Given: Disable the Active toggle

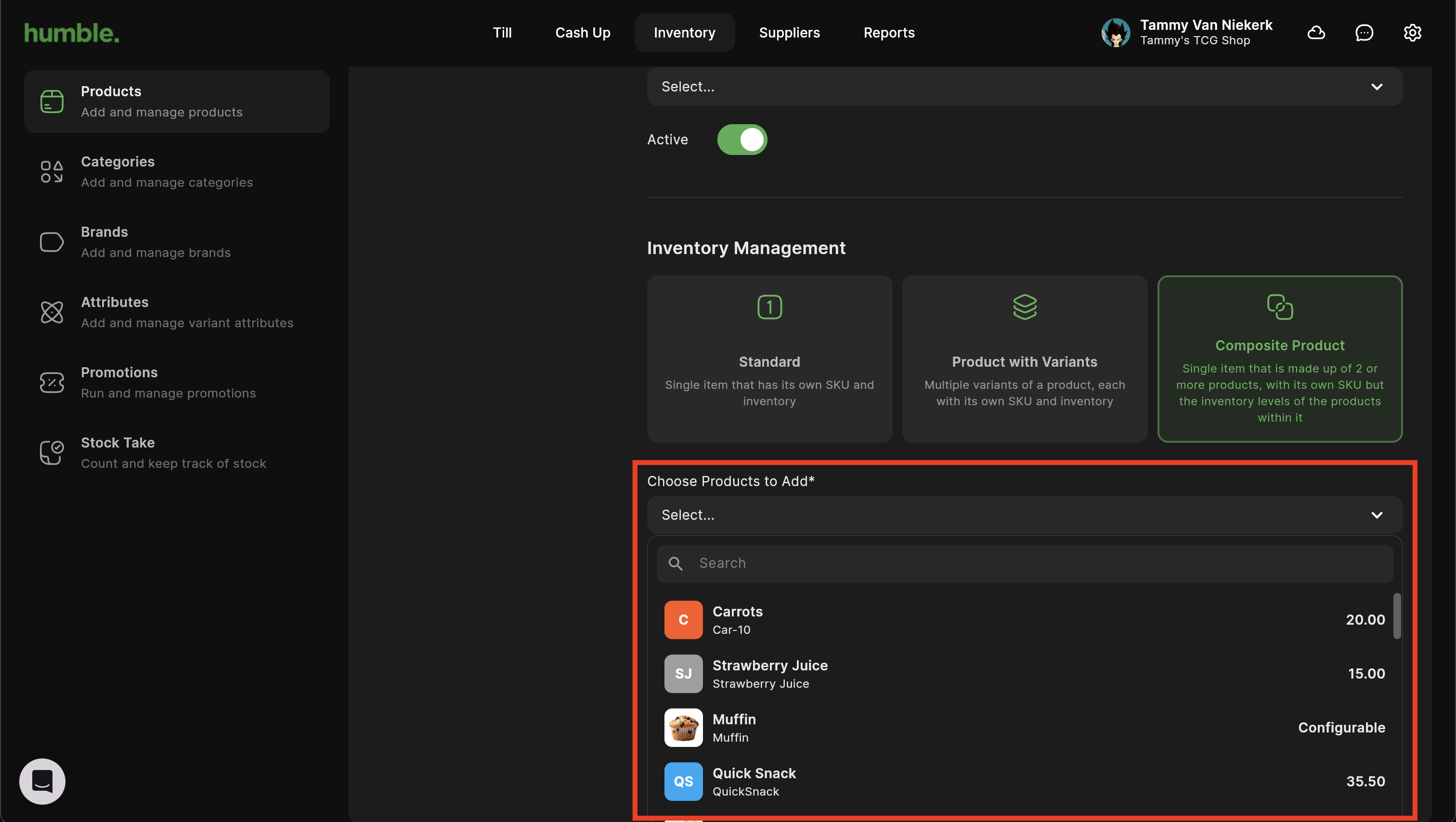Looking at the screenshot, I should [x=741, y=140].
